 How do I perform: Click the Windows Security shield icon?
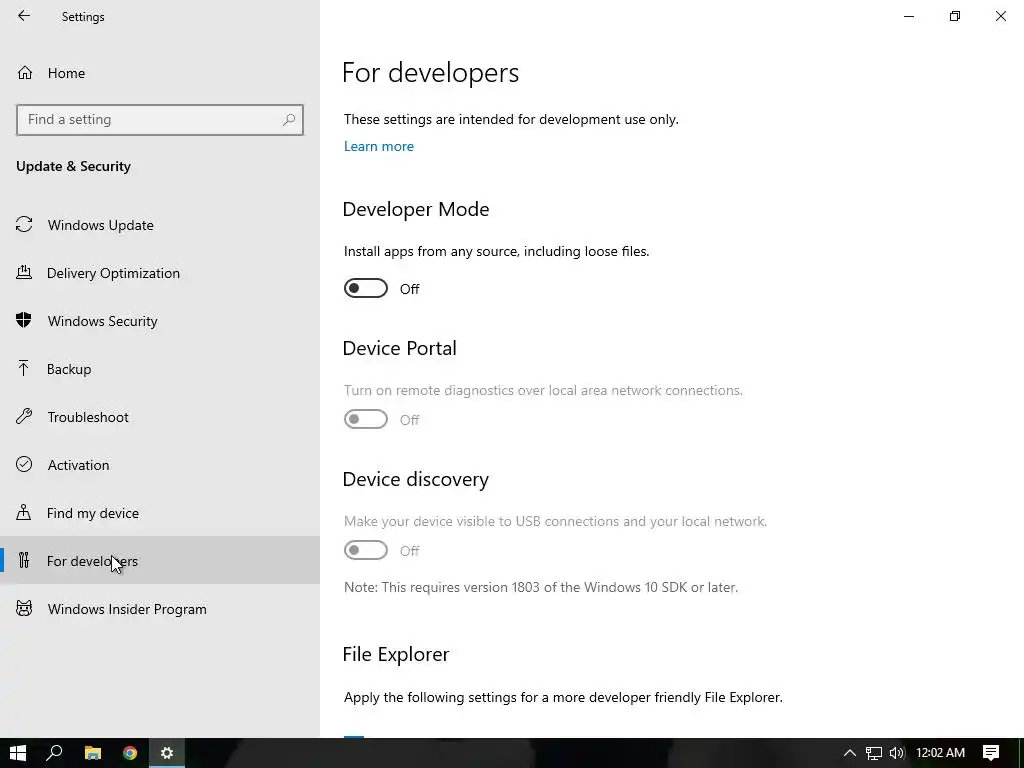[x=24, y=320]
